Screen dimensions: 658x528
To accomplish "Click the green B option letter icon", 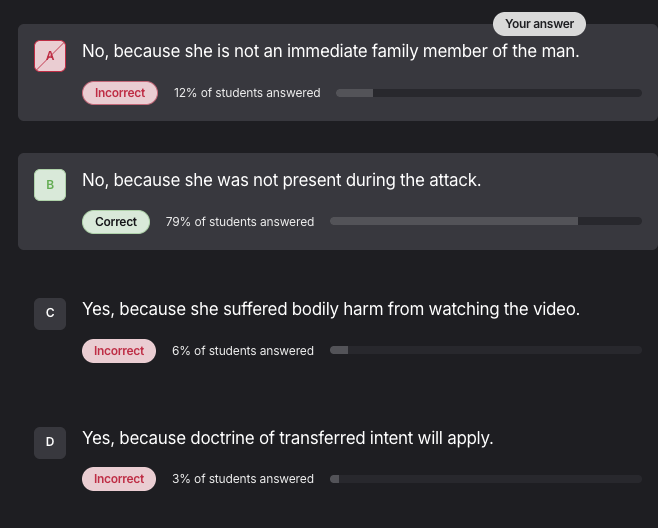I will (x=50, y=185).
